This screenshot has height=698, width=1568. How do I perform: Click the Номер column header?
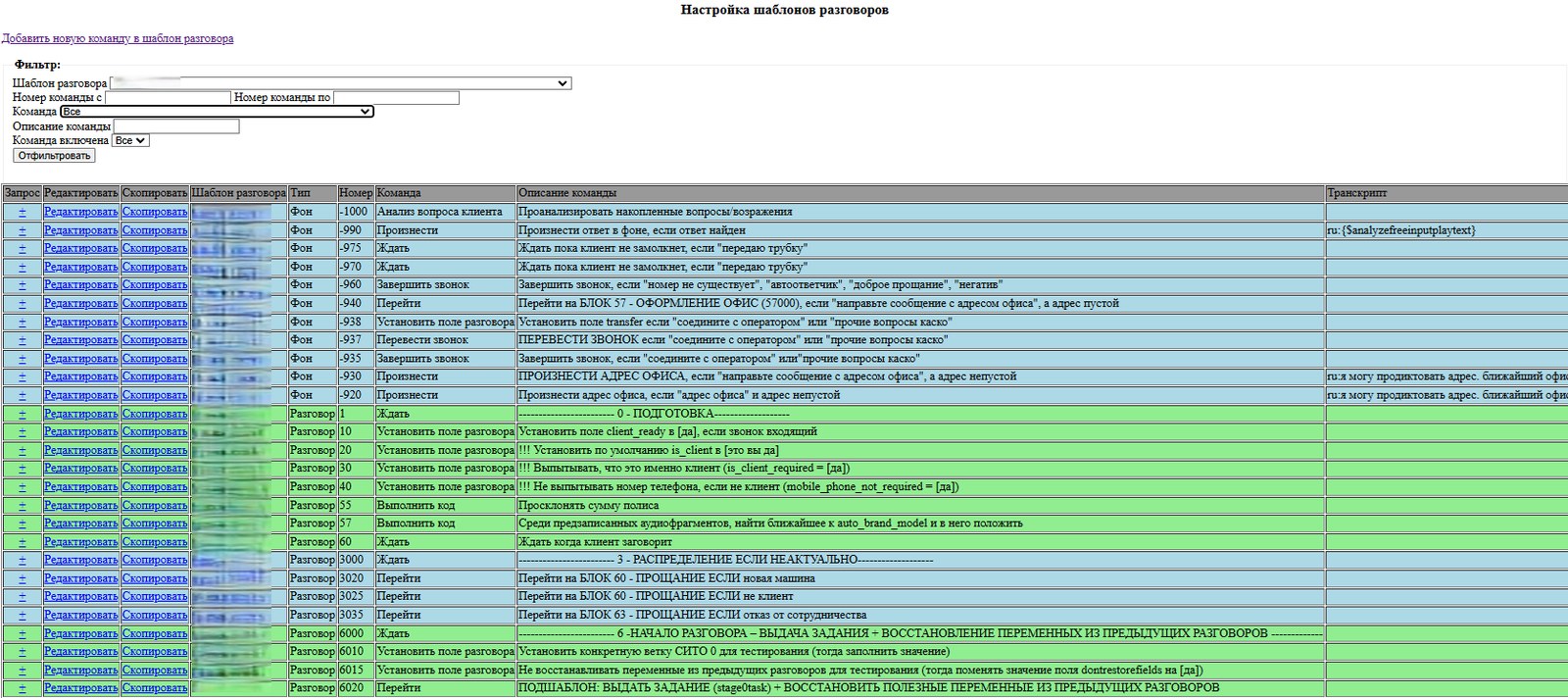point(356,193)
